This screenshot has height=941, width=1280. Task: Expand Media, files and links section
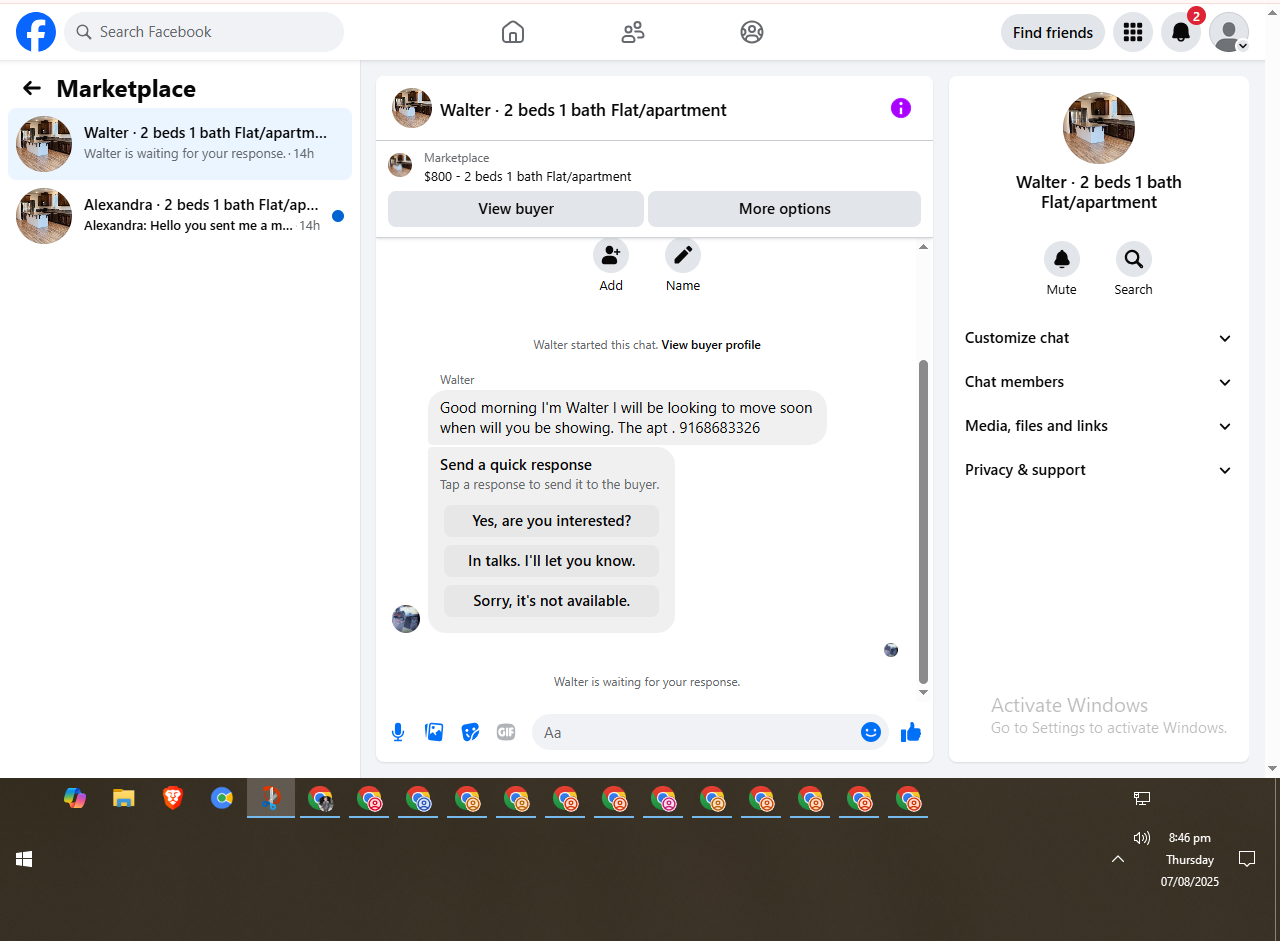(x=1099, y=426)
